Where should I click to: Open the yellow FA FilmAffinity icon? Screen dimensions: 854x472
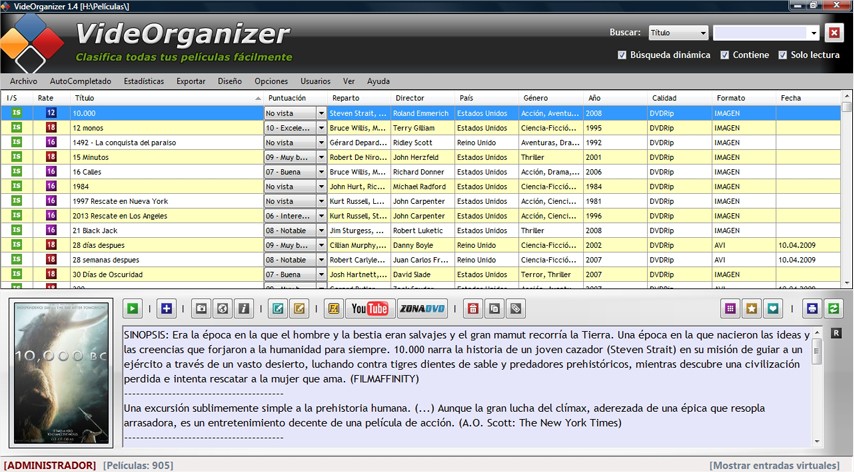333,309
